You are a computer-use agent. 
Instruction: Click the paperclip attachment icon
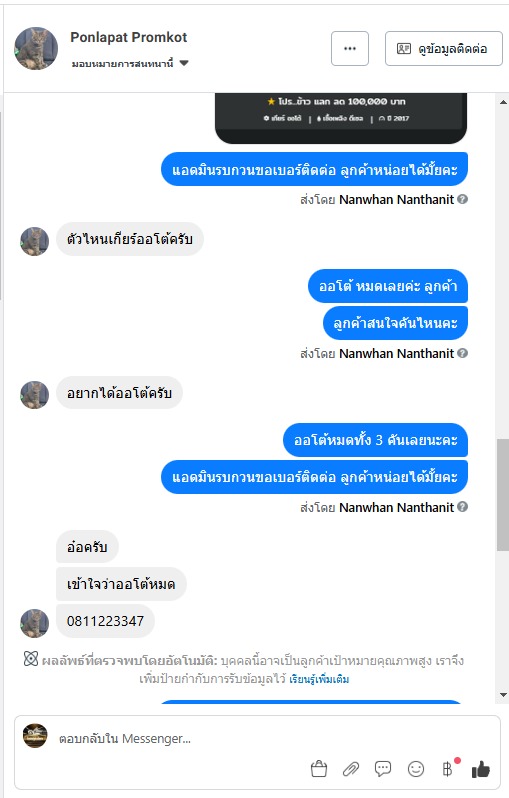point(351,769)
